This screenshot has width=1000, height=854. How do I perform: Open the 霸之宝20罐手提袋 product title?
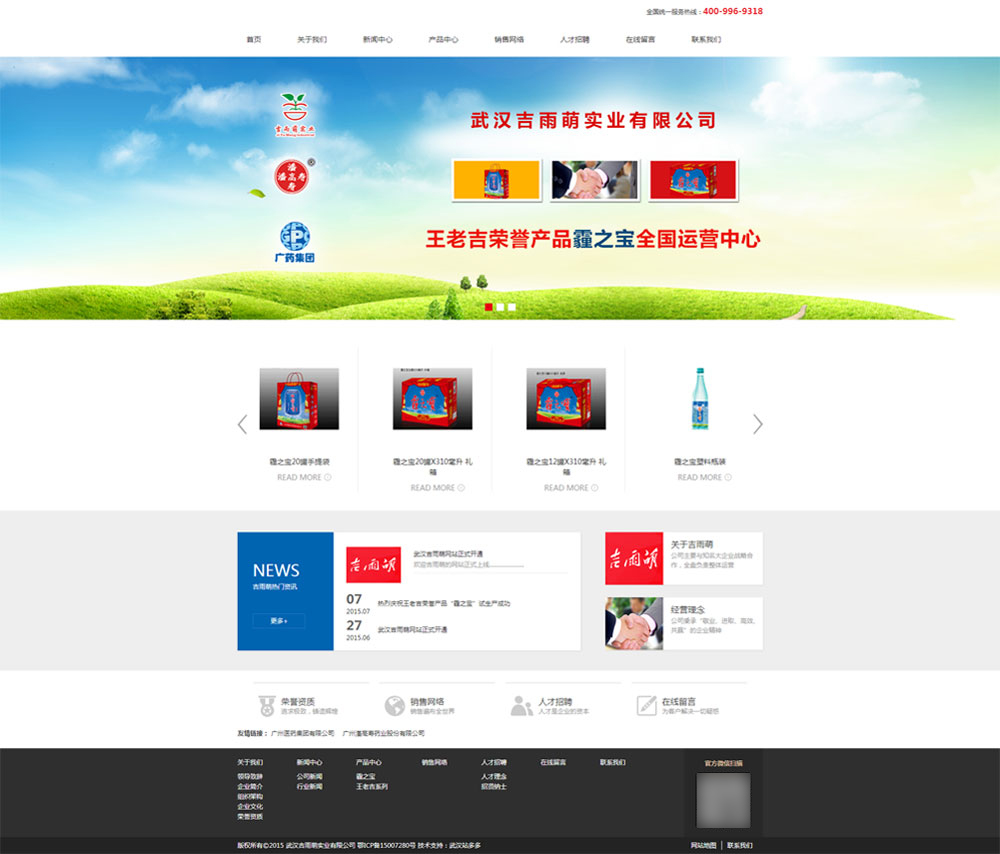click(x=299, y=462)
